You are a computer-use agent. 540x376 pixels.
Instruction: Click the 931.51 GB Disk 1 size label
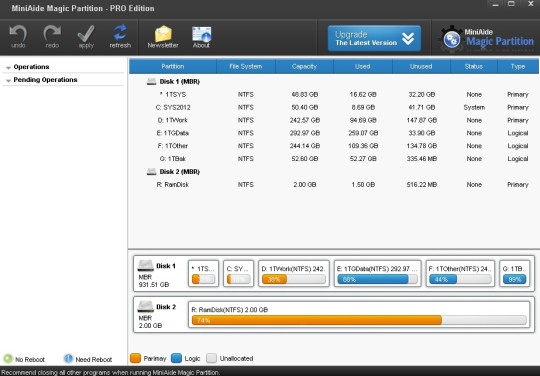(x=154, y=285)
